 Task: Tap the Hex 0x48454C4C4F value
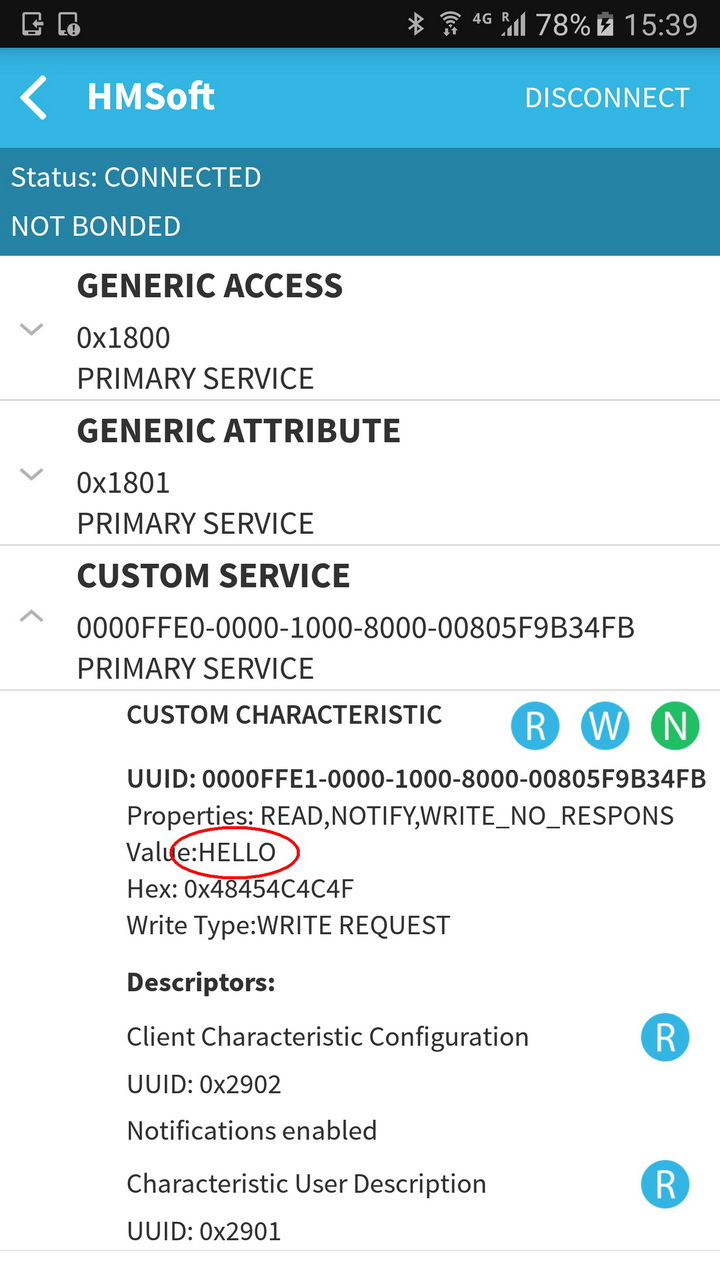tap(240, 889)
